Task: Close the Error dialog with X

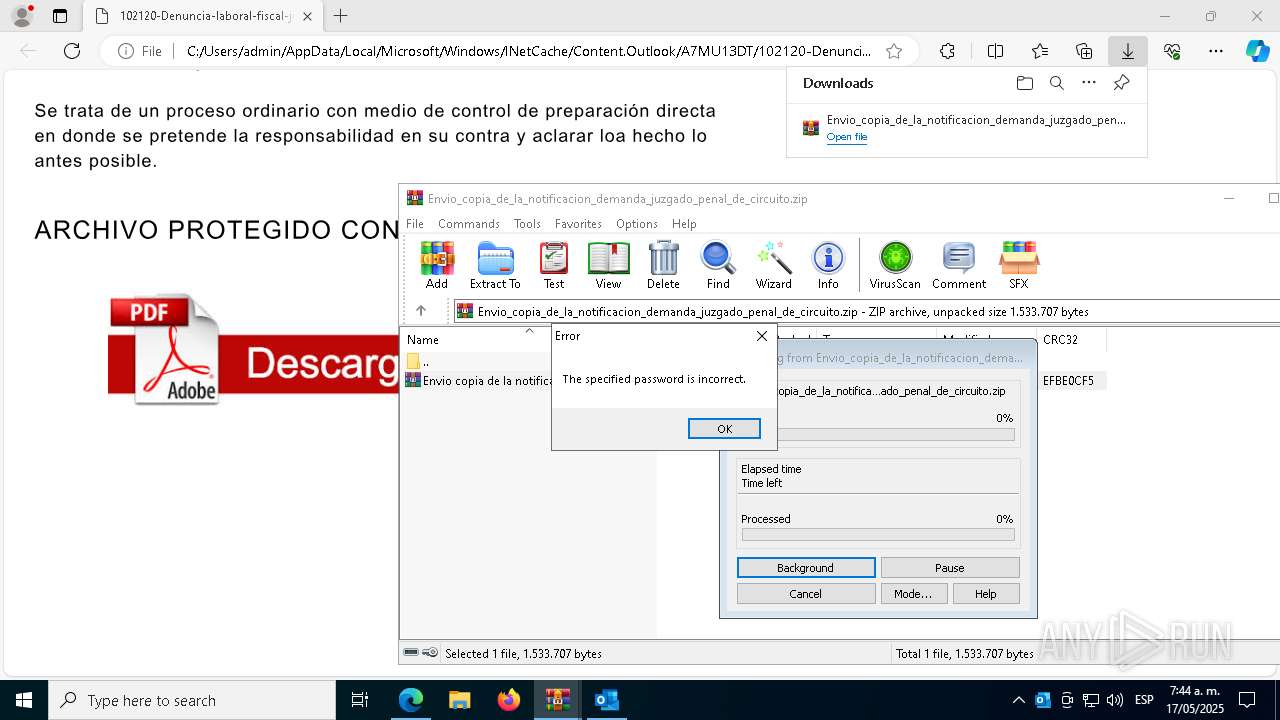Action: pos(762,336)
